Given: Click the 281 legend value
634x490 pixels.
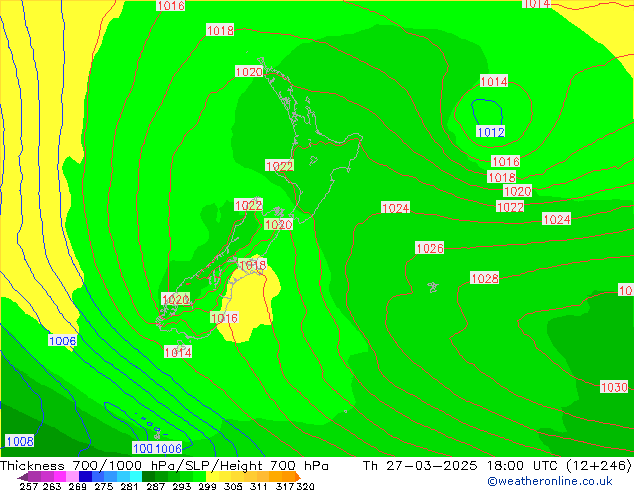Looking at the screenshot, I should coord(129,486).
